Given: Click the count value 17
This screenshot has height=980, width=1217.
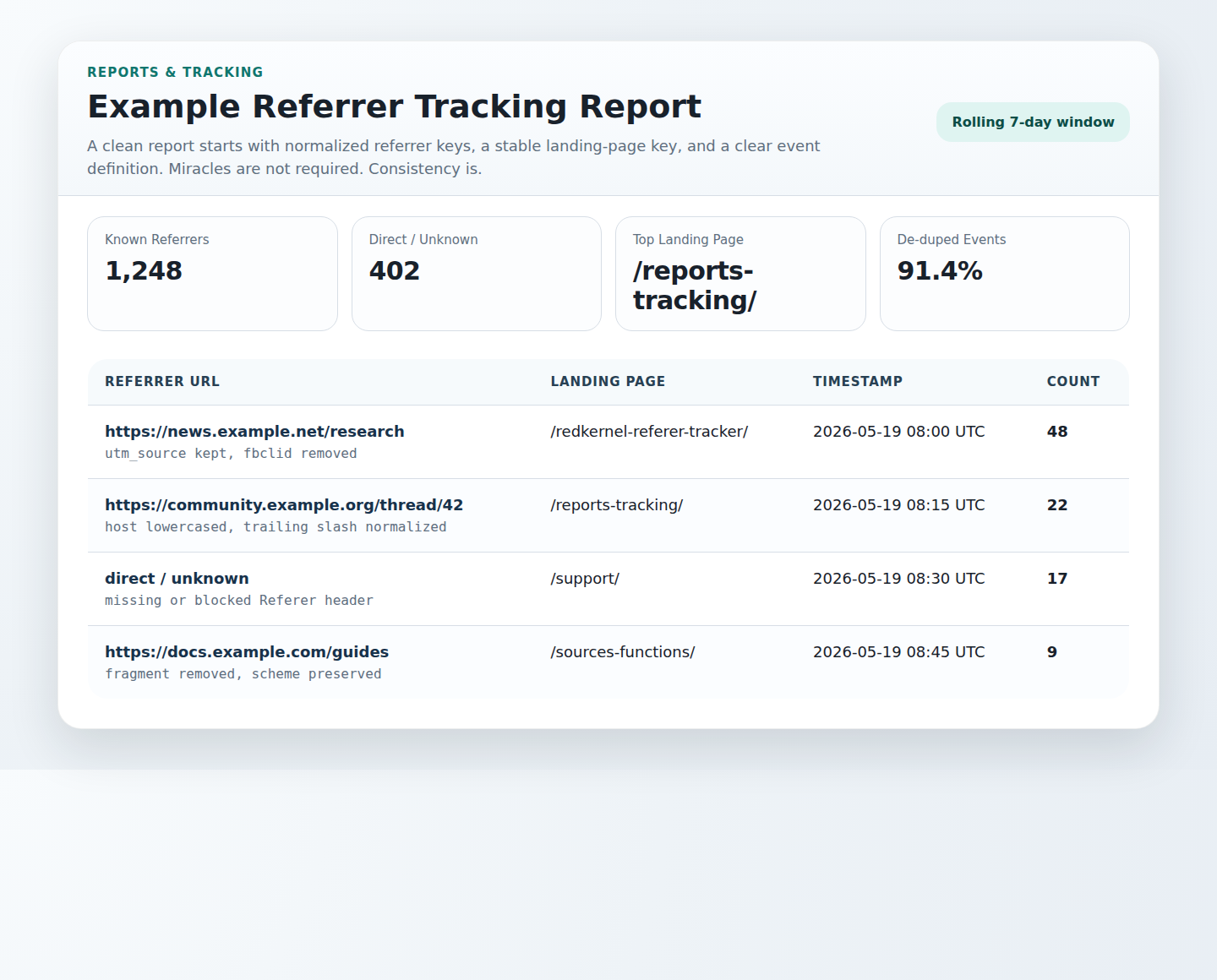Looking at the screenshot, I should click(x=1057, y=579).
